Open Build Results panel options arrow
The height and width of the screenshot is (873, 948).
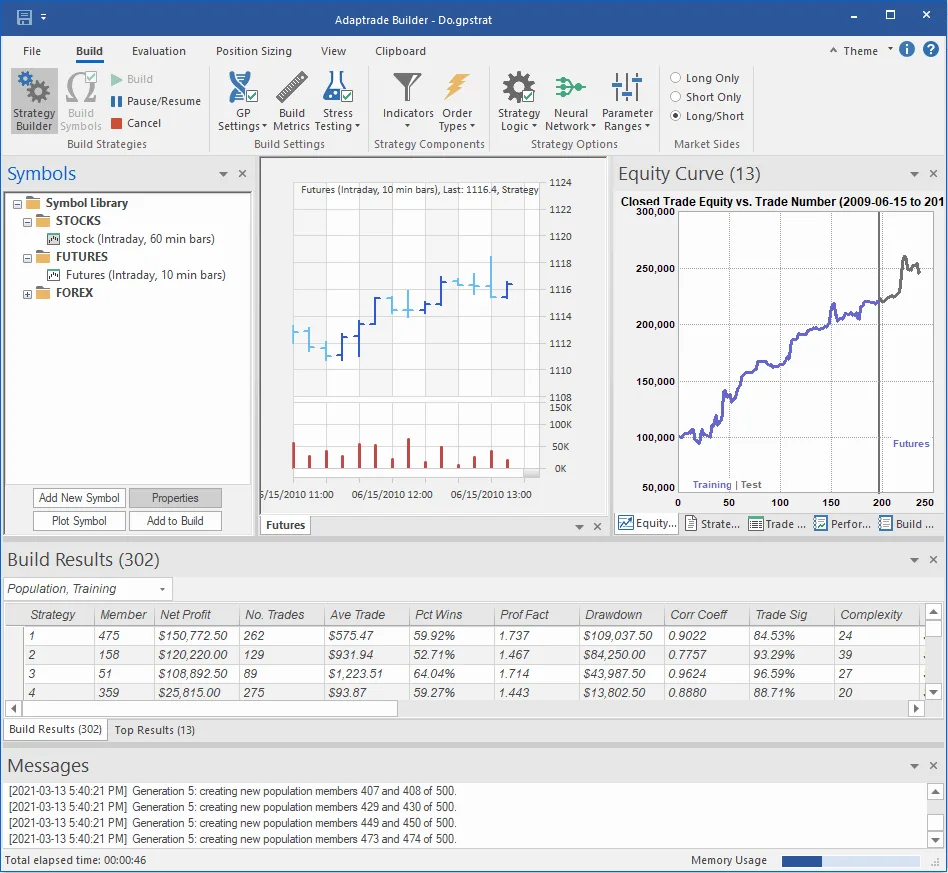click(914, 560)
